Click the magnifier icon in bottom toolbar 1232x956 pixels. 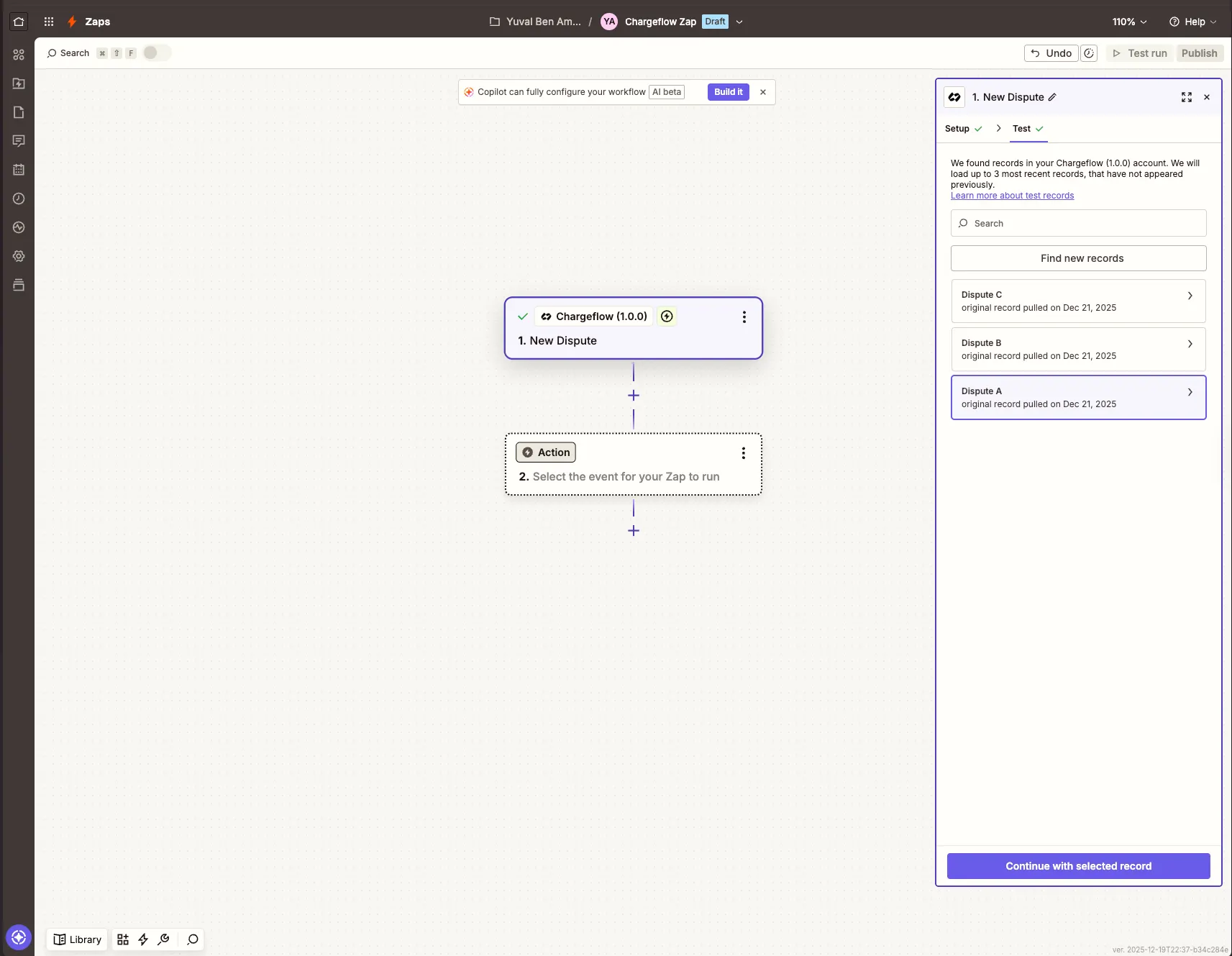193,939
